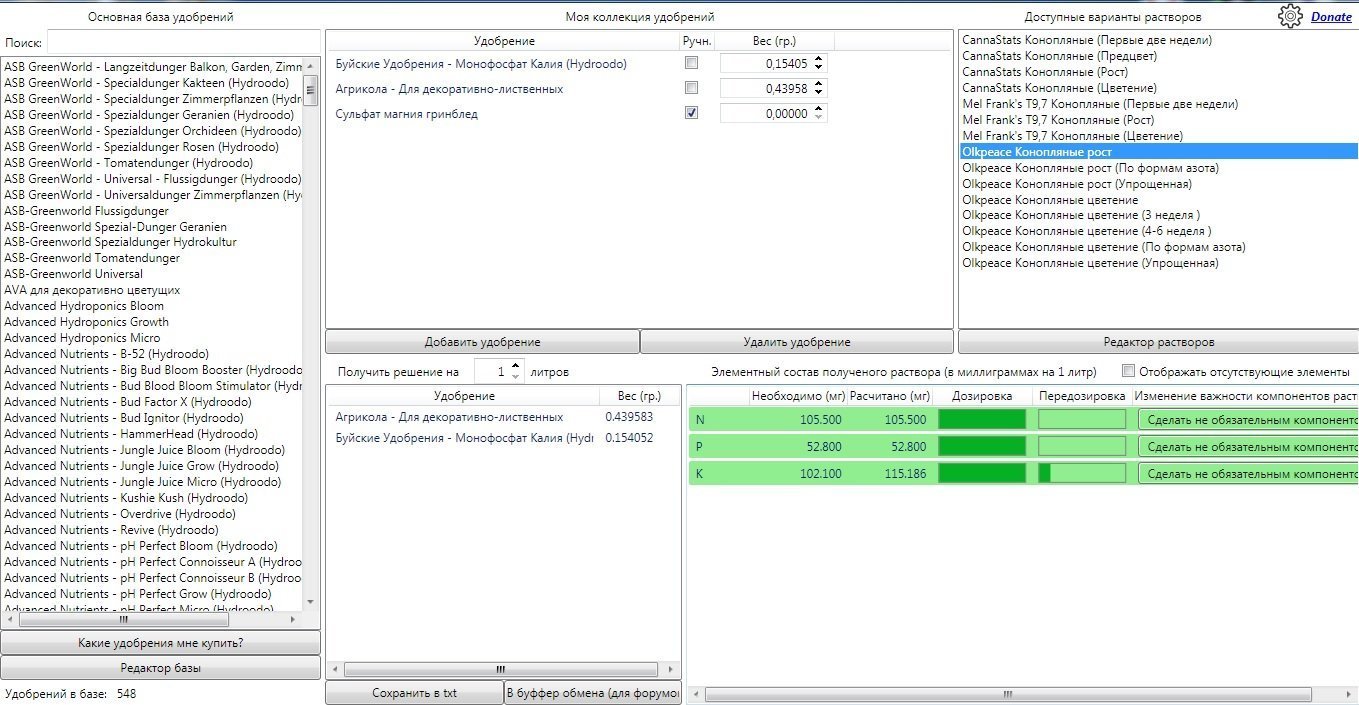Select CannaStats Конопляные (Первые две недели)
The image size is (1359, 705).
pos(1087,40)
